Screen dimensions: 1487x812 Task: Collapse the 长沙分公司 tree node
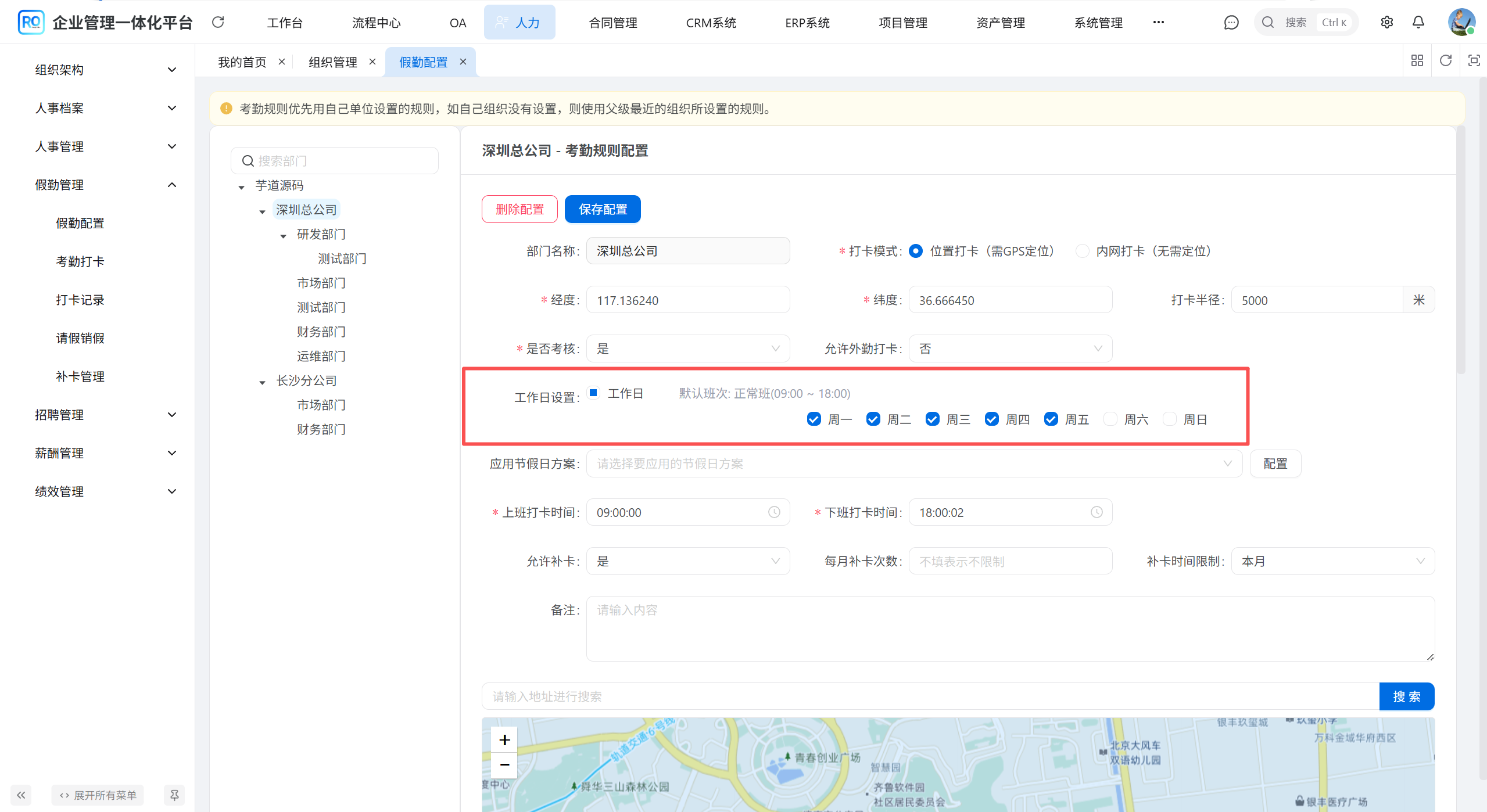263,382
